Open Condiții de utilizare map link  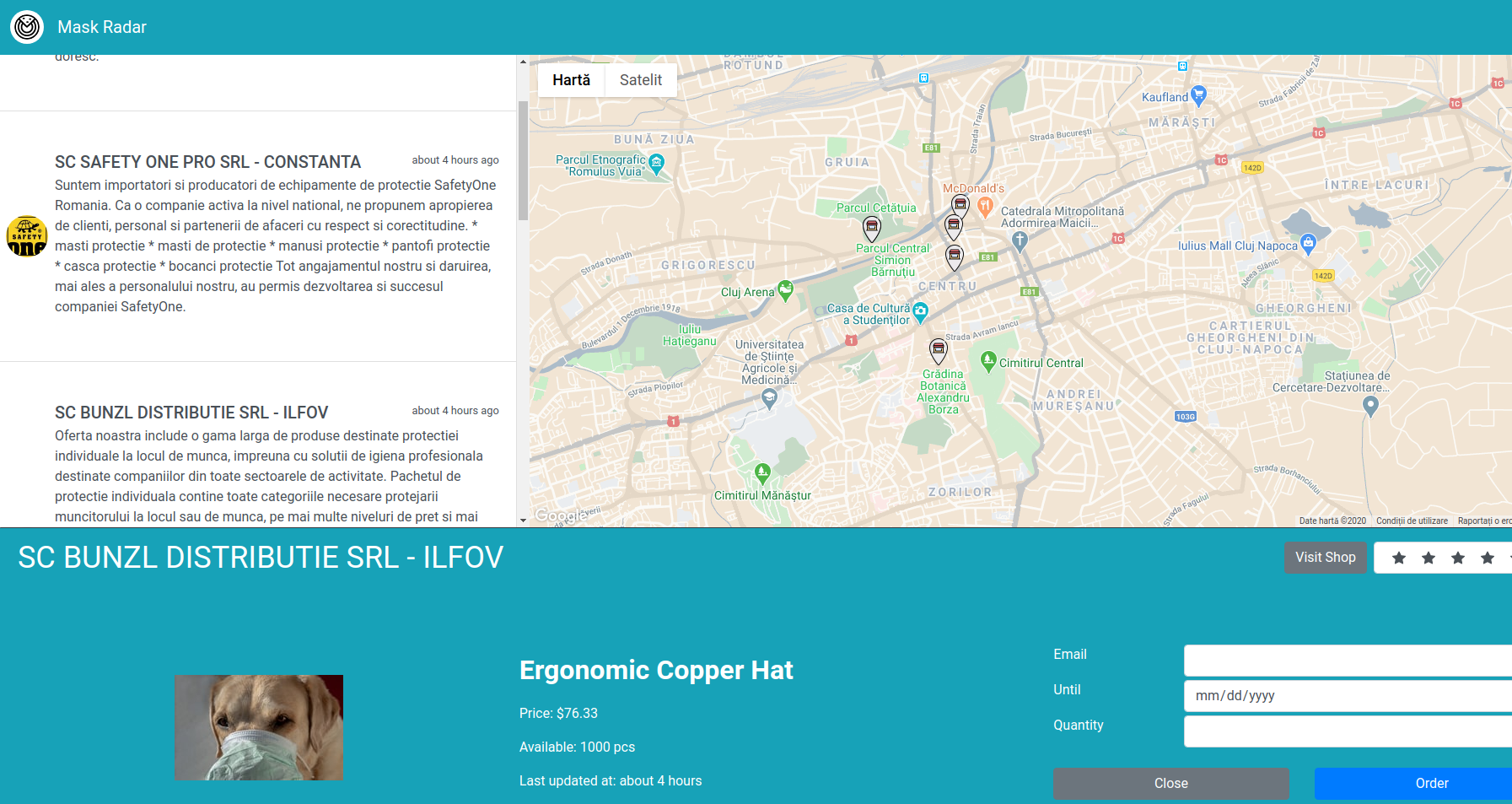coord(1412,521)
